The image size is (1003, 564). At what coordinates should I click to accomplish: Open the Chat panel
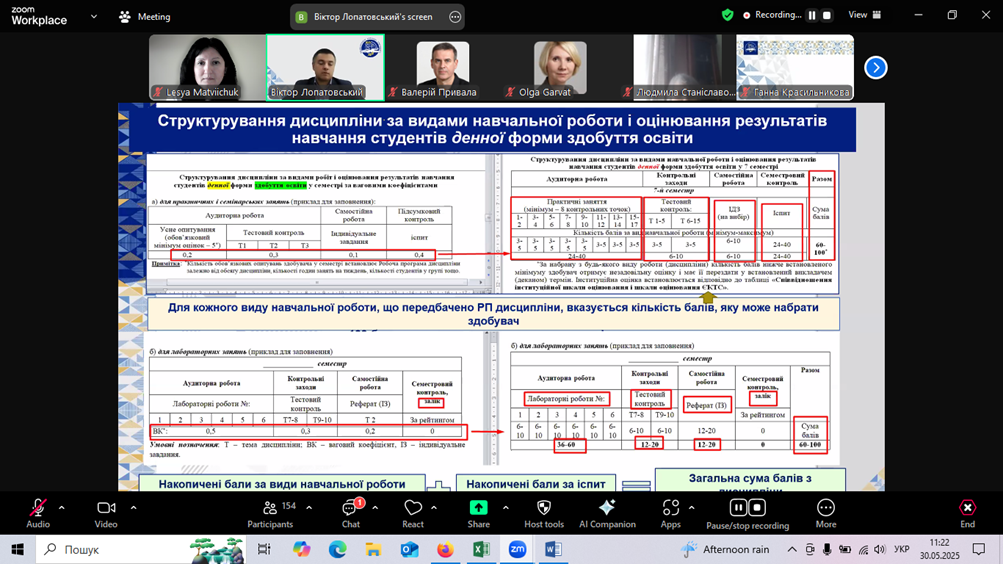[x=351, y=513]
